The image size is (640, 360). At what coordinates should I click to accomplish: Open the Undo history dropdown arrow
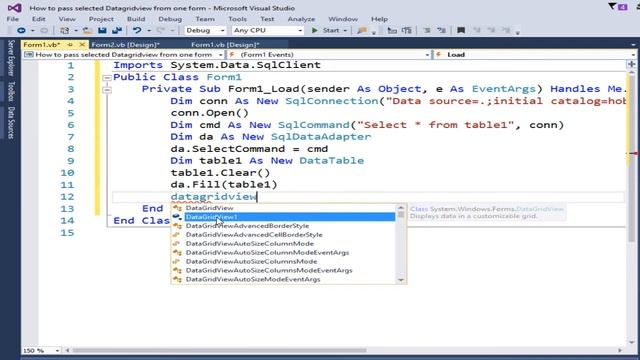coord(149,31)
